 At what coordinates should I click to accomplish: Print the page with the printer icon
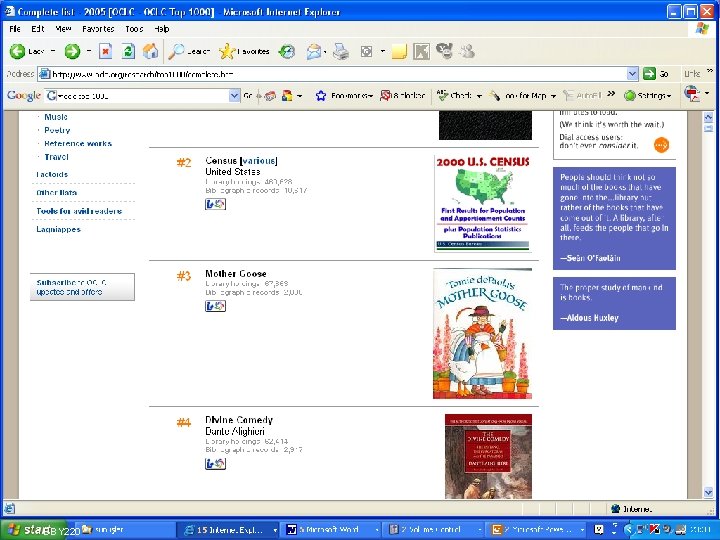(x=341, y=51)
